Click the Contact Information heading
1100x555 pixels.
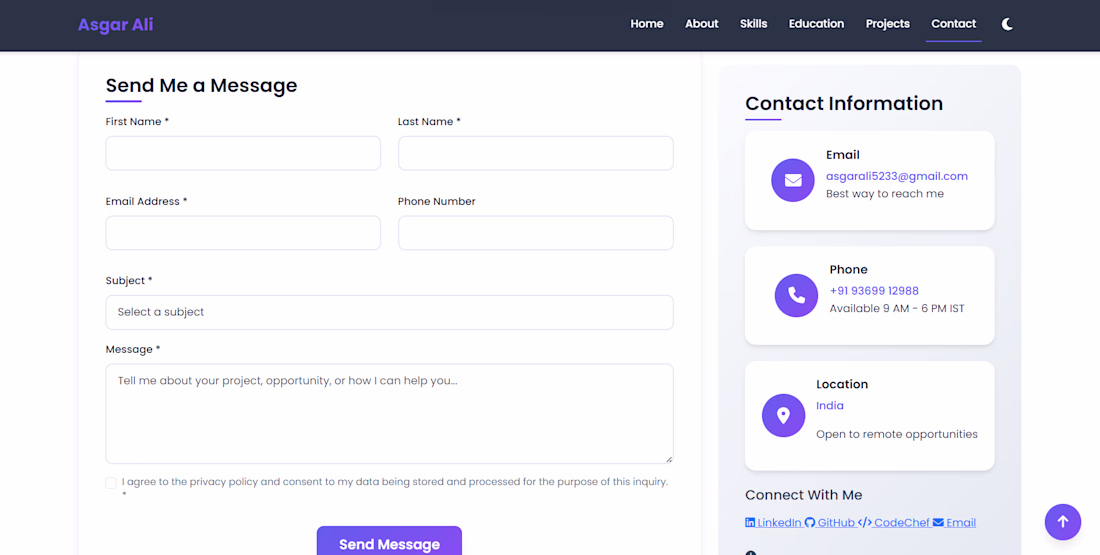pos(844,103)
